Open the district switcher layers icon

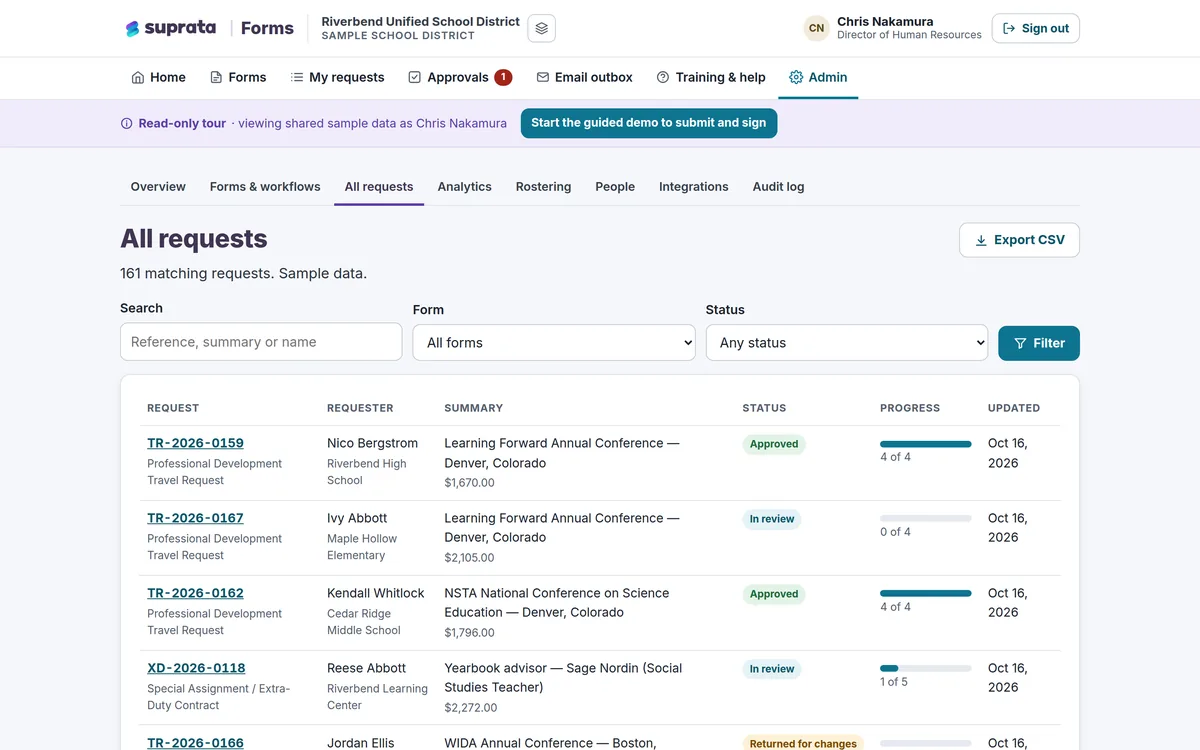click(x=541, y=28)
